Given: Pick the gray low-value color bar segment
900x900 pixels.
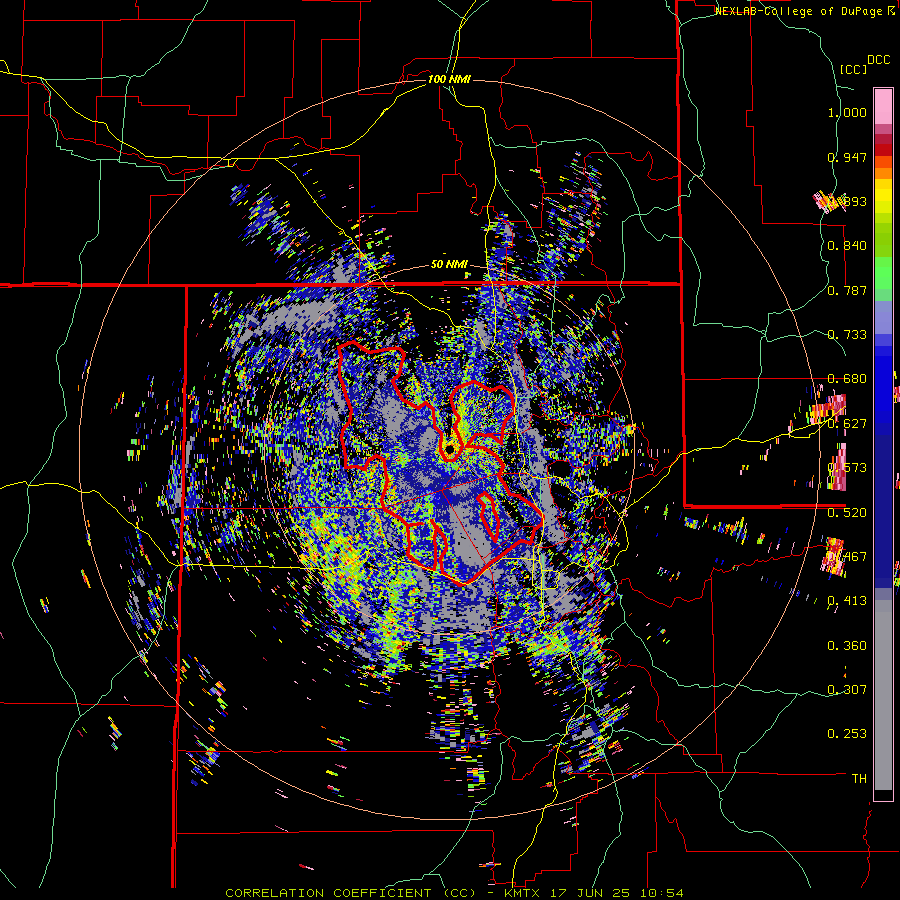Looking at the screenshot, I should point(883,695).
